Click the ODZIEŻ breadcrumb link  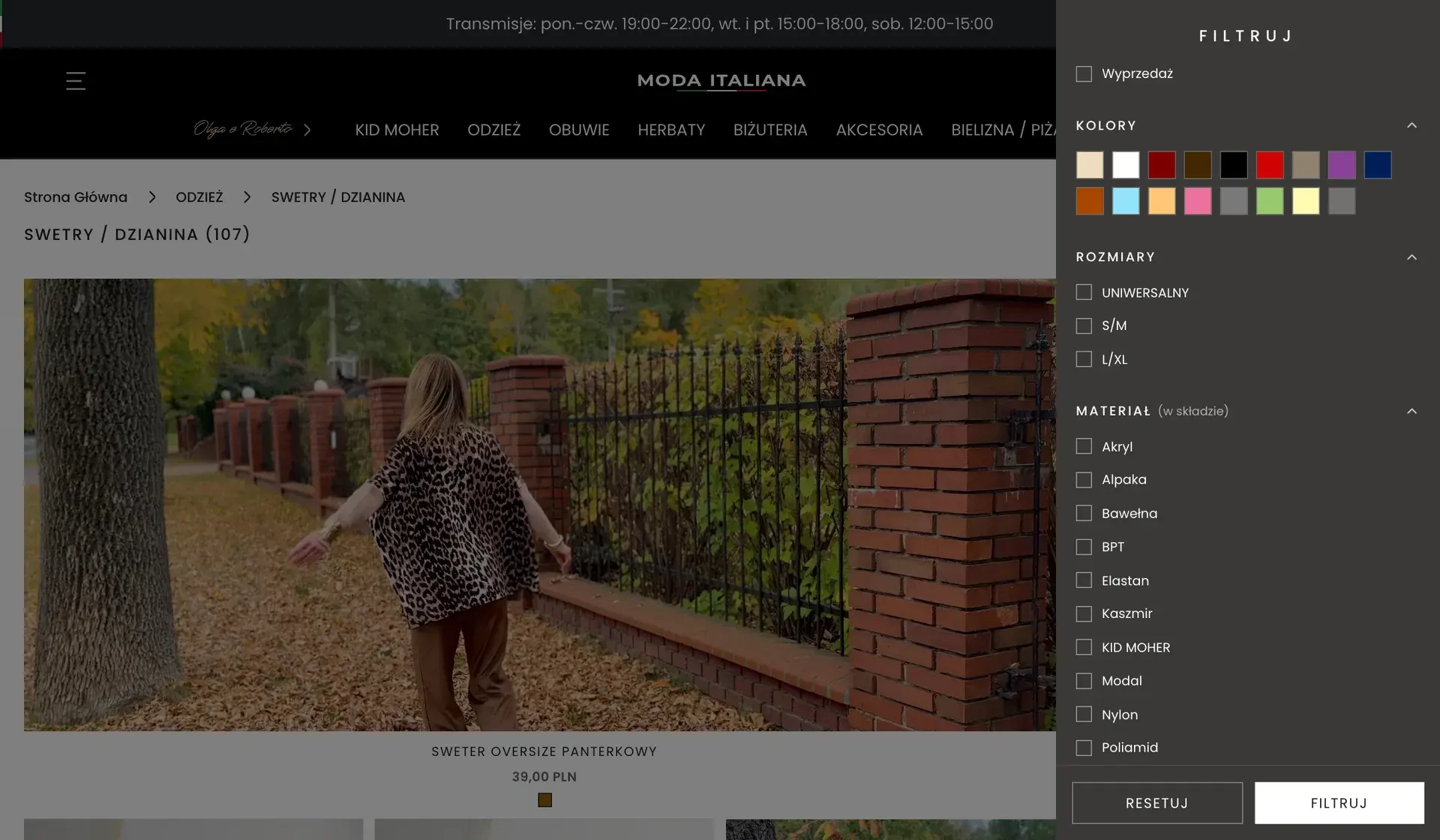[x=199, y=197]
